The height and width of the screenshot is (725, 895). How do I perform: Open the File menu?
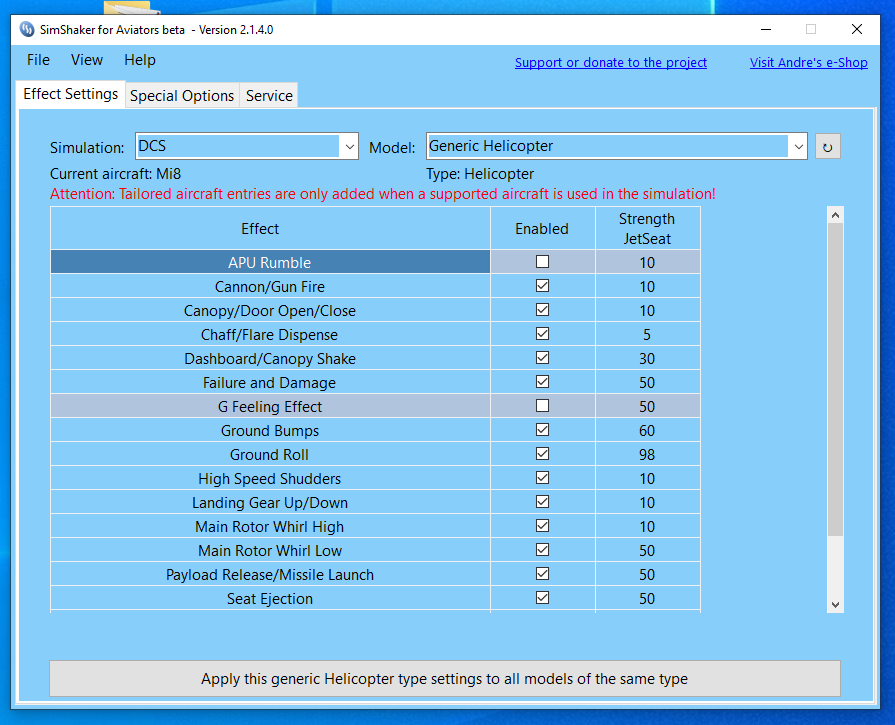[x=38, y=60]
